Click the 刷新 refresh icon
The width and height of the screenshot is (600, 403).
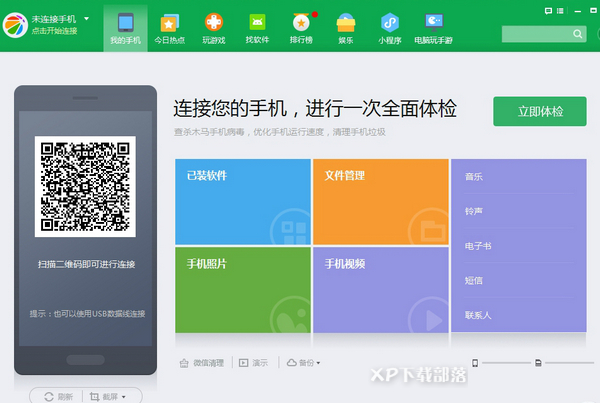click(49, 397)
